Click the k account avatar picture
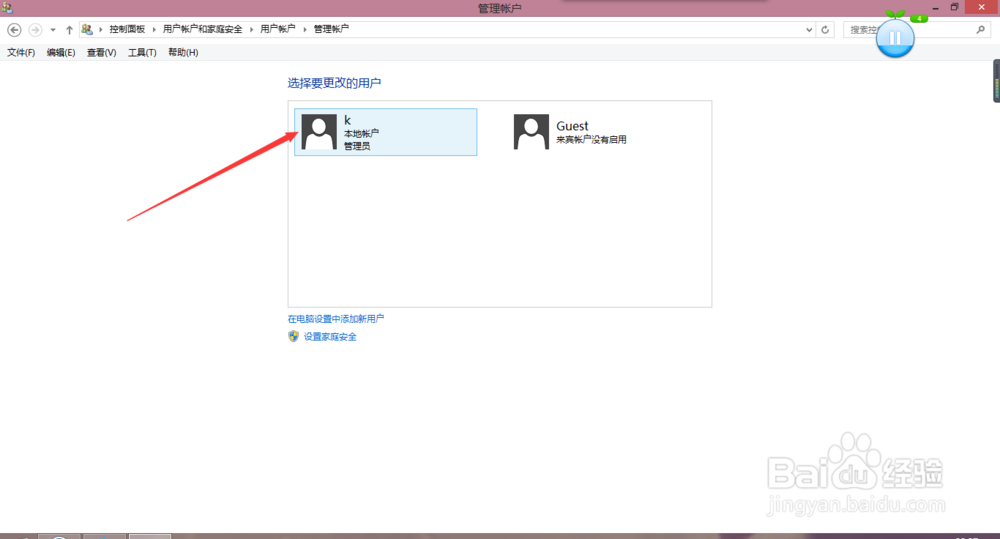Image resolution: width=1000 pixels, height=539 pixels. coord(319,132)
